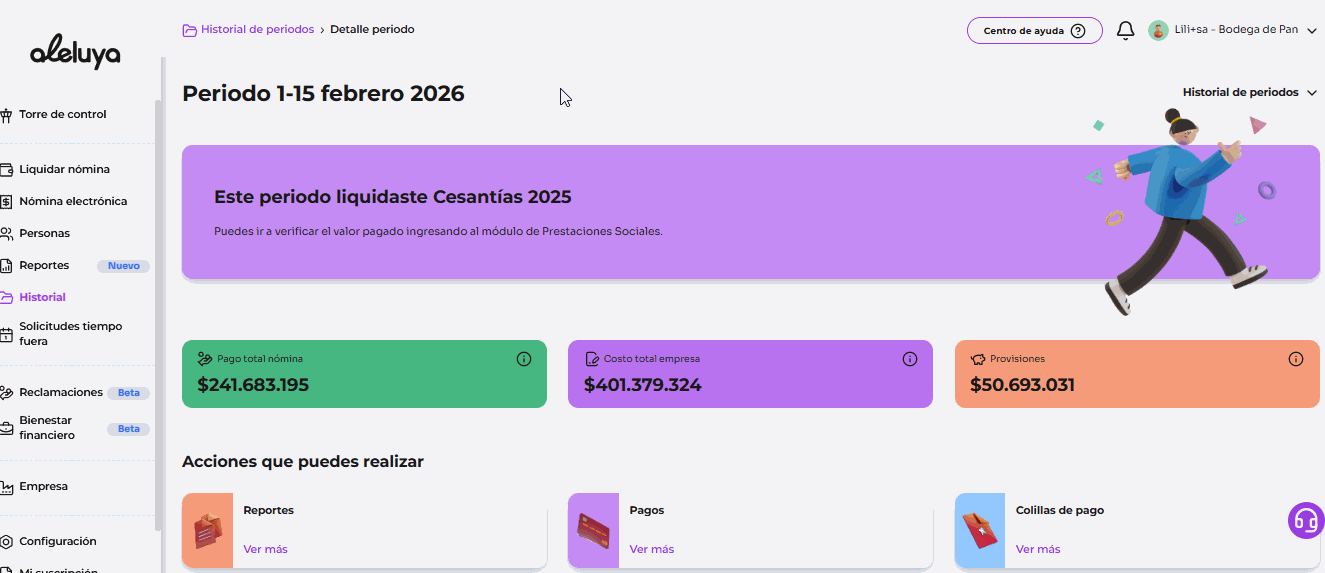The width and height of the screenshot is (1325, 573).
Task: Open Torre de control in sidebar
Action: click(x=62, y=114)
